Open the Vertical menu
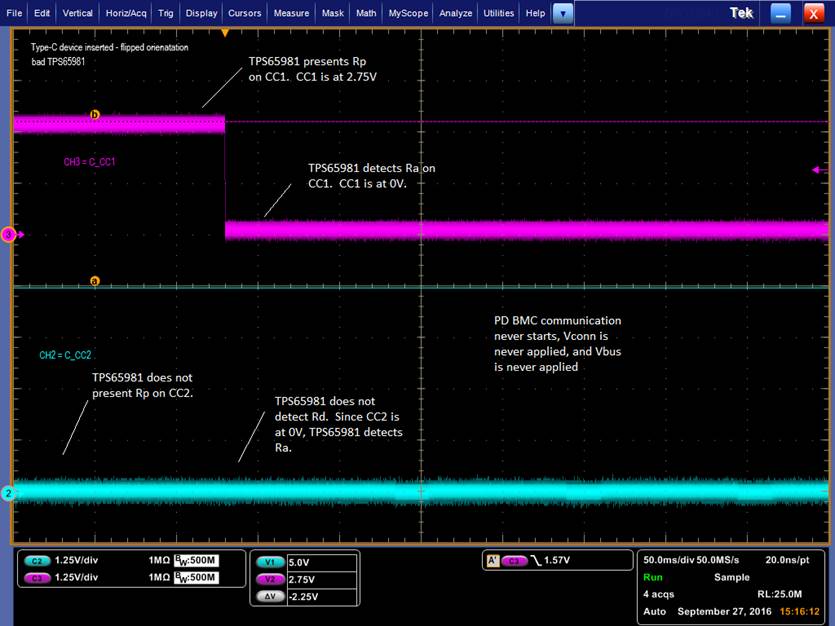The height and width of the screenshot is (626, 835). tap(77, 13)
